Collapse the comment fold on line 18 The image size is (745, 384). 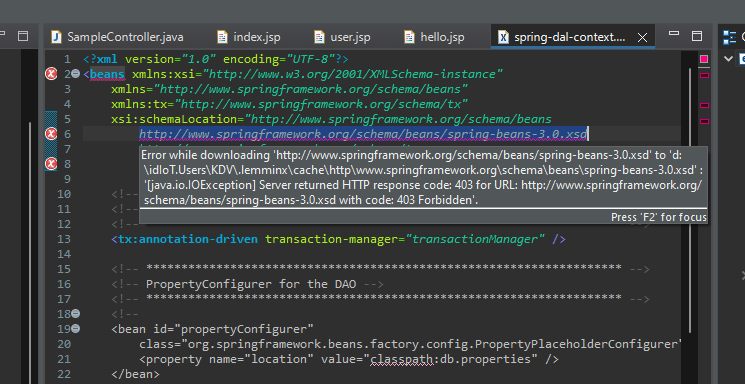pos(75,314)
